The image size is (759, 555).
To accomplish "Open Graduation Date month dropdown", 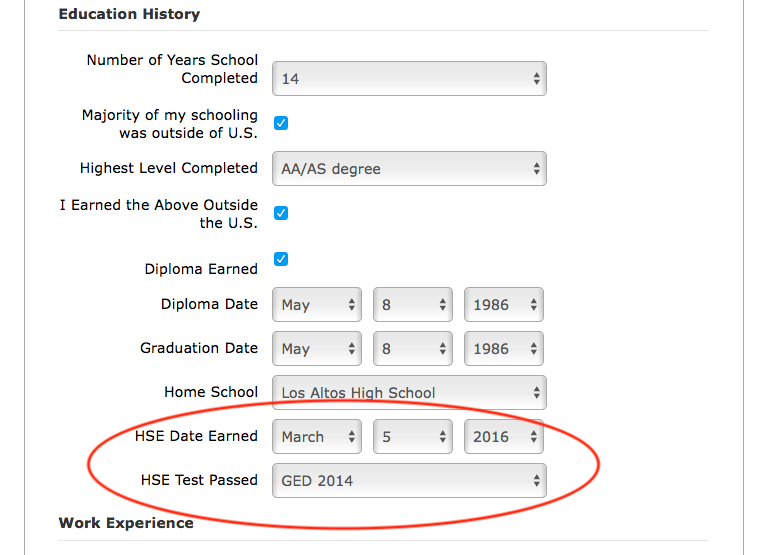I will [317, 349].
